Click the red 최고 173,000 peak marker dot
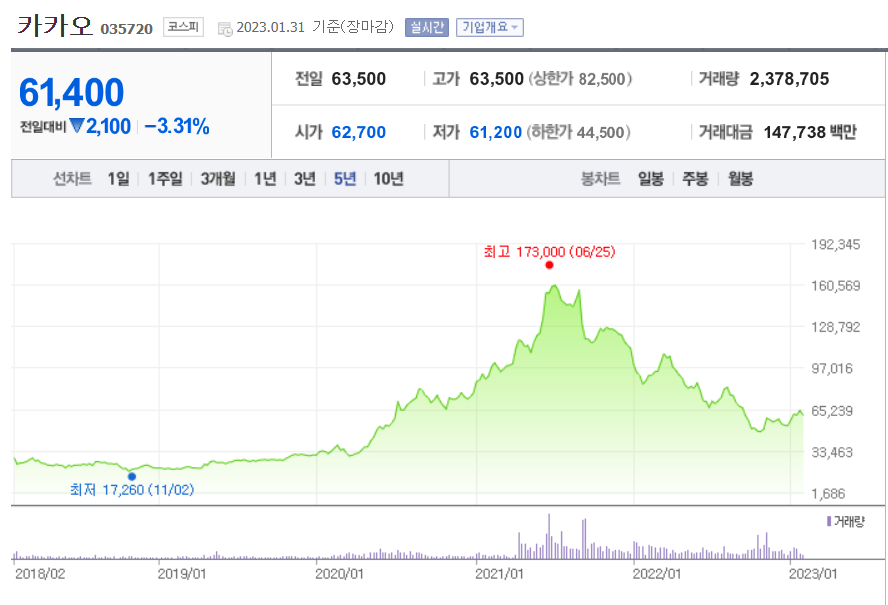This screenshot has width=888, height=605. [549, 265]
